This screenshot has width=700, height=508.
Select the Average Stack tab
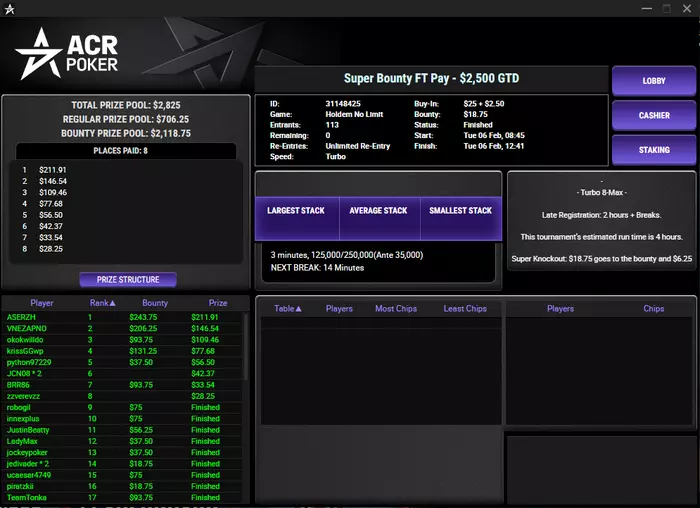click(379, 218)
